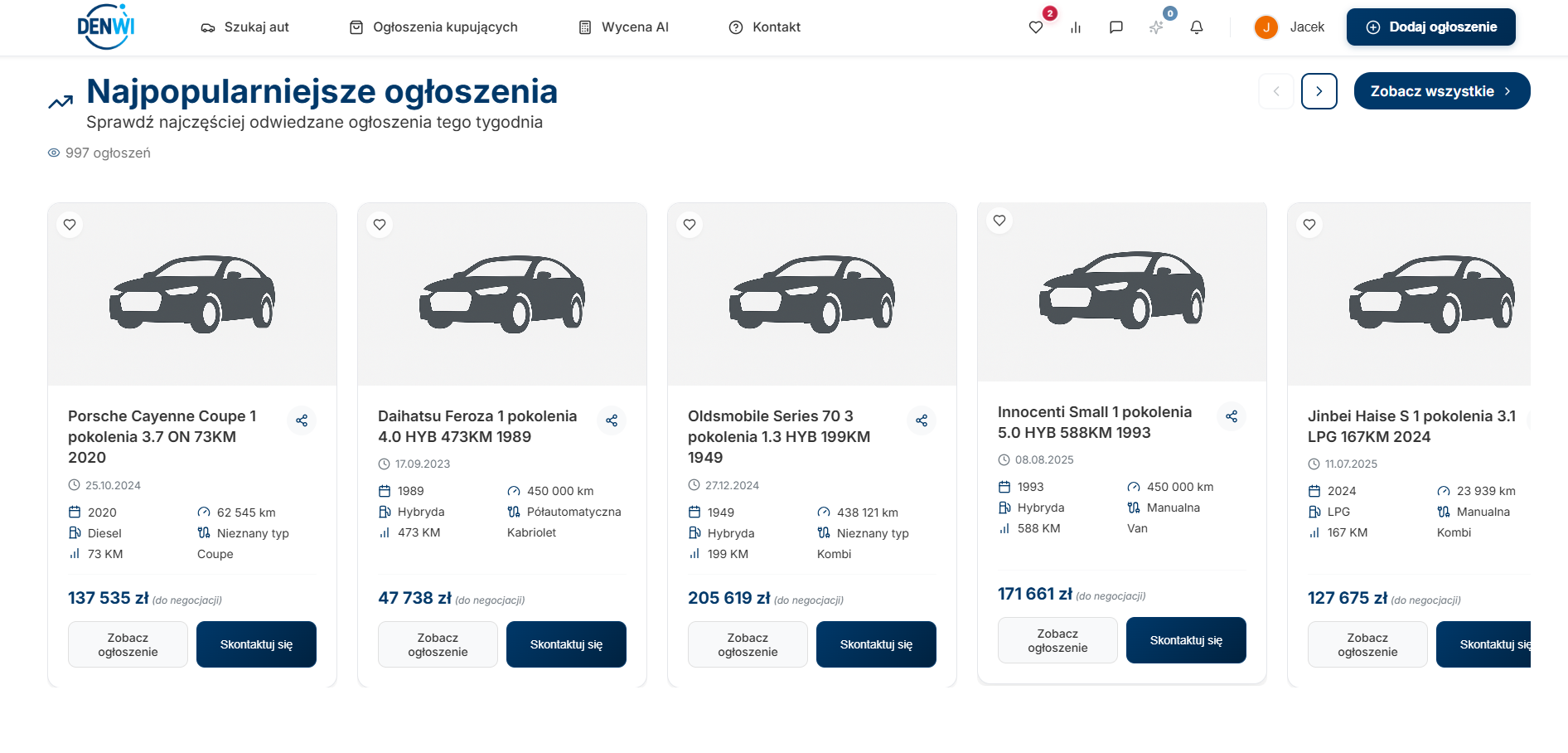
Task: Open Ogłoszenia kupujących menu item
Action: 433,27
